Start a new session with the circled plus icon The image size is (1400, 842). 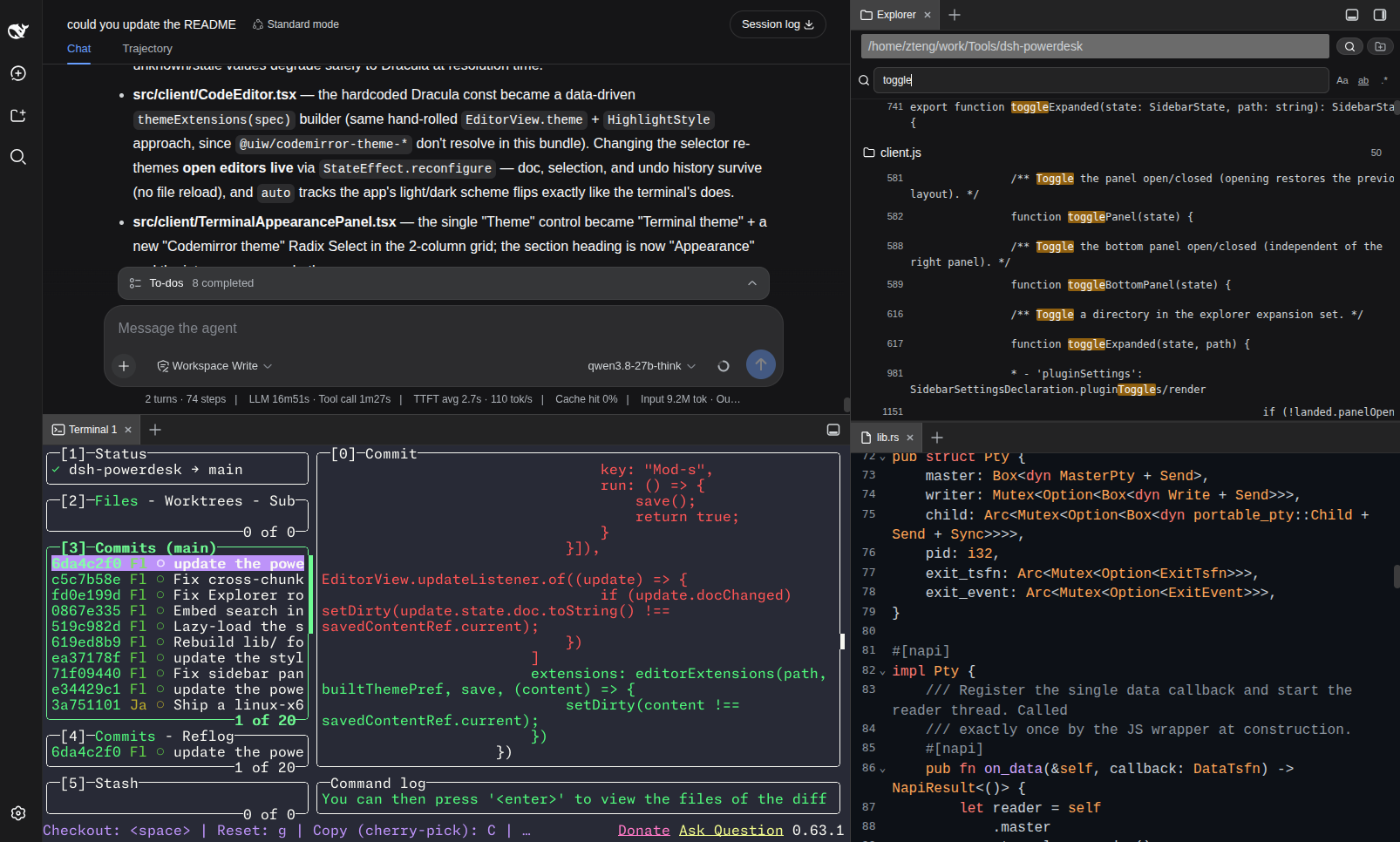(x=18, y=73)
